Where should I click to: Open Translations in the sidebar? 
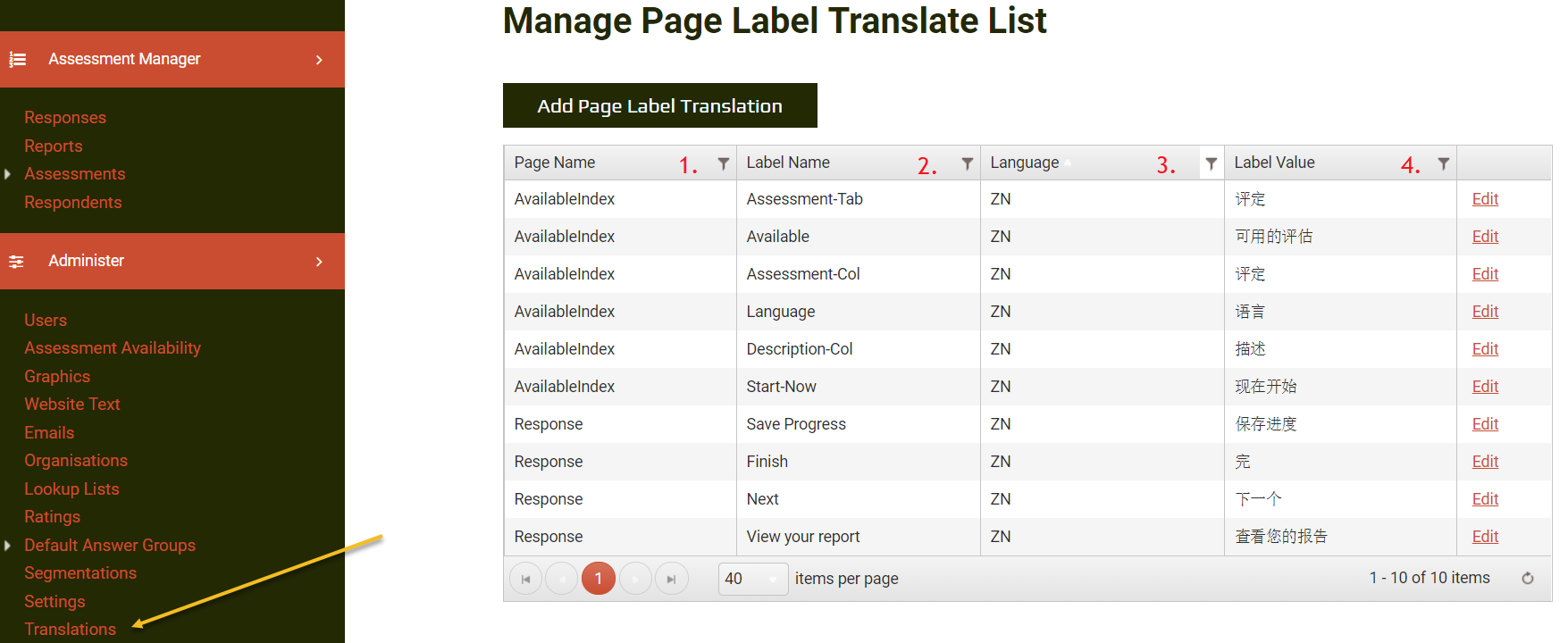tap(71, 630)
